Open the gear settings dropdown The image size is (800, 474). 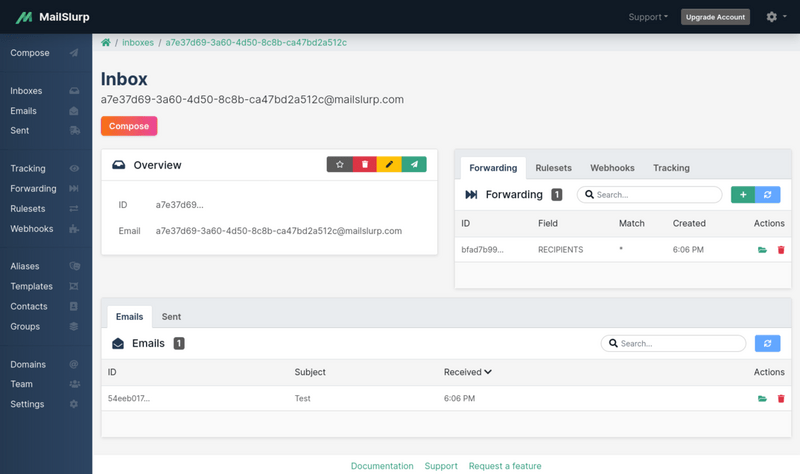point(776,17)
